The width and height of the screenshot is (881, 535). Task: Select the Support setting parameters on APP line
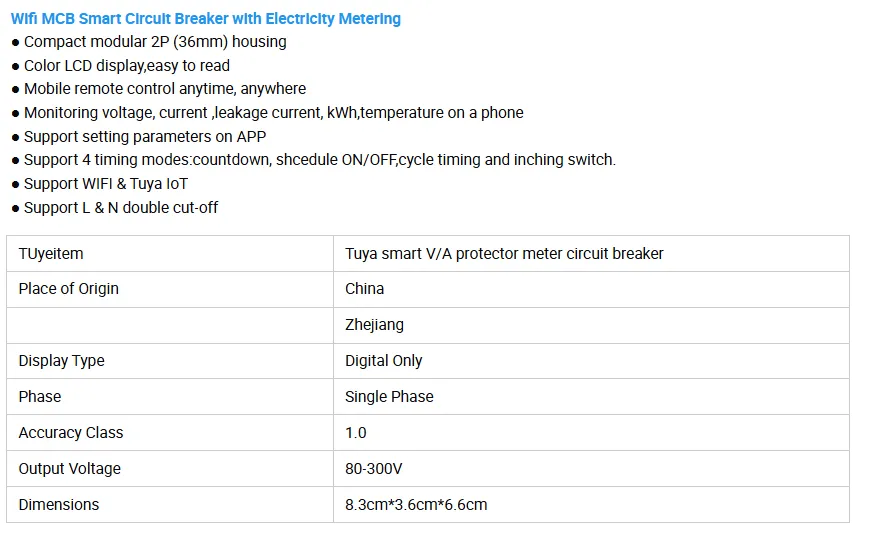tap(145, 136)
